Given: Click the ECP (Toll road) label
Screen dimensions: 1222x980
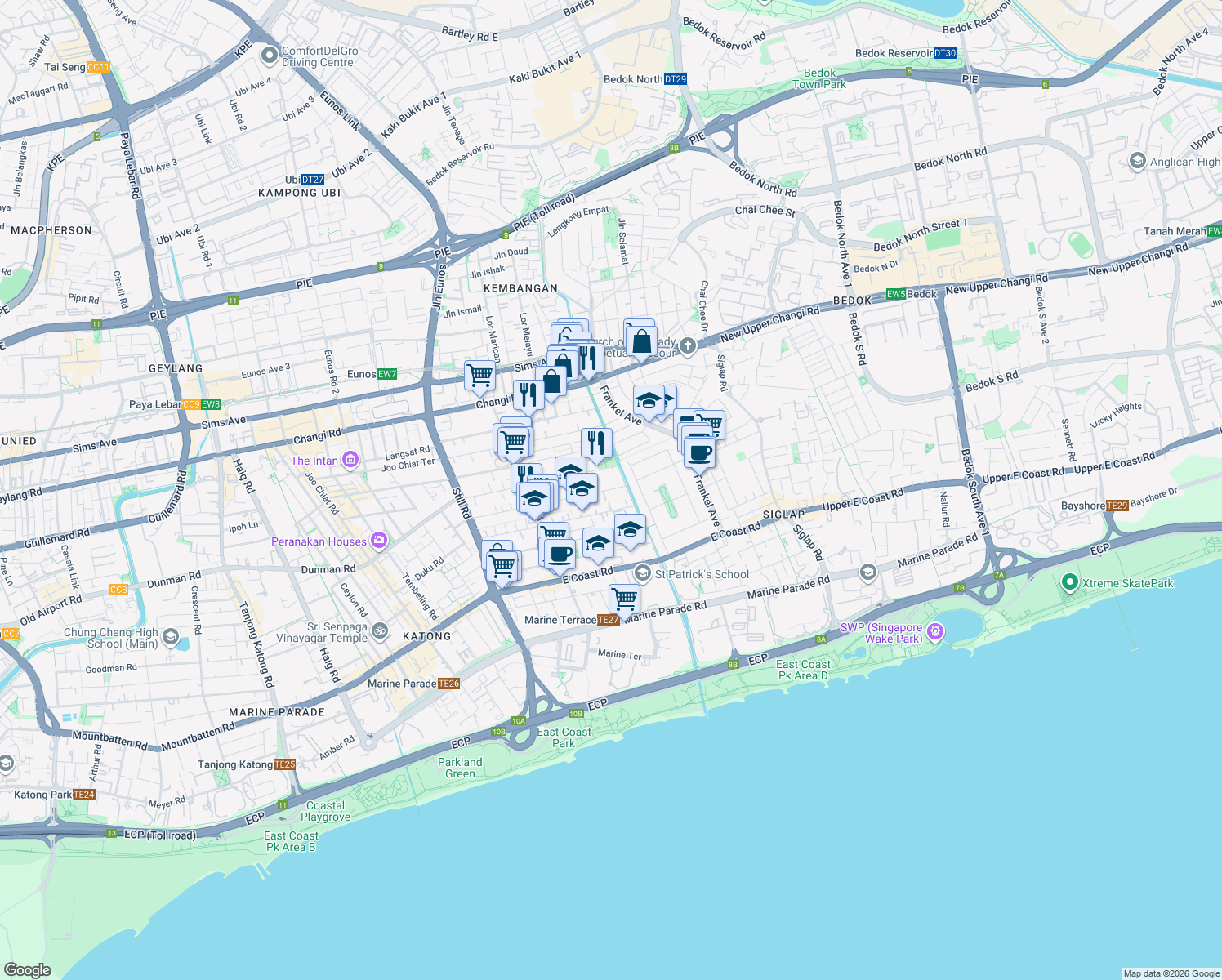Looking at the screenshot, I should click(x=160, y=835).
